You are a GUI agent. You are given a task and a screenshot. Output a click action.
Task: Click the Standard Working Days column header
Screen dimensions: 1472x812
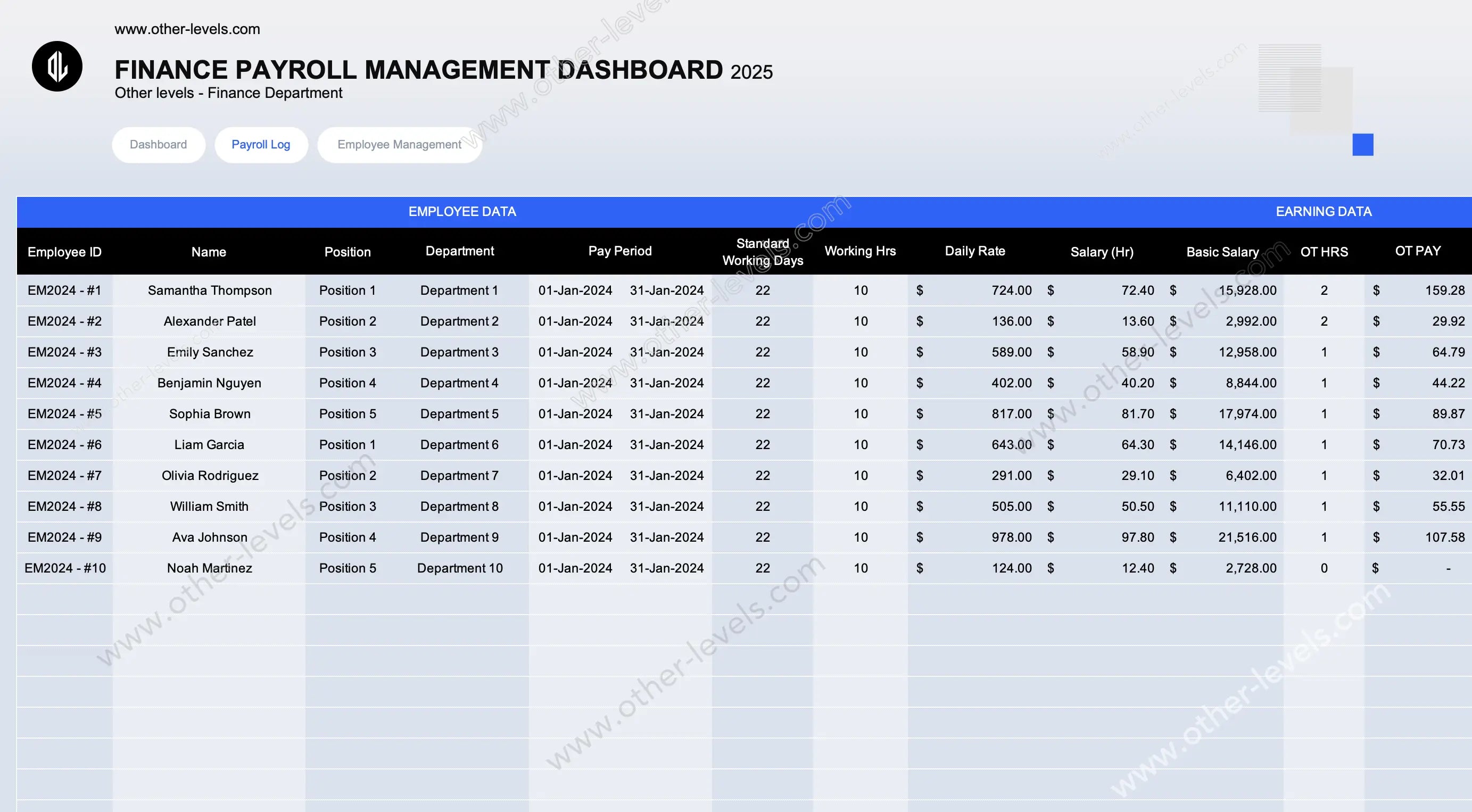click(762, 252)
